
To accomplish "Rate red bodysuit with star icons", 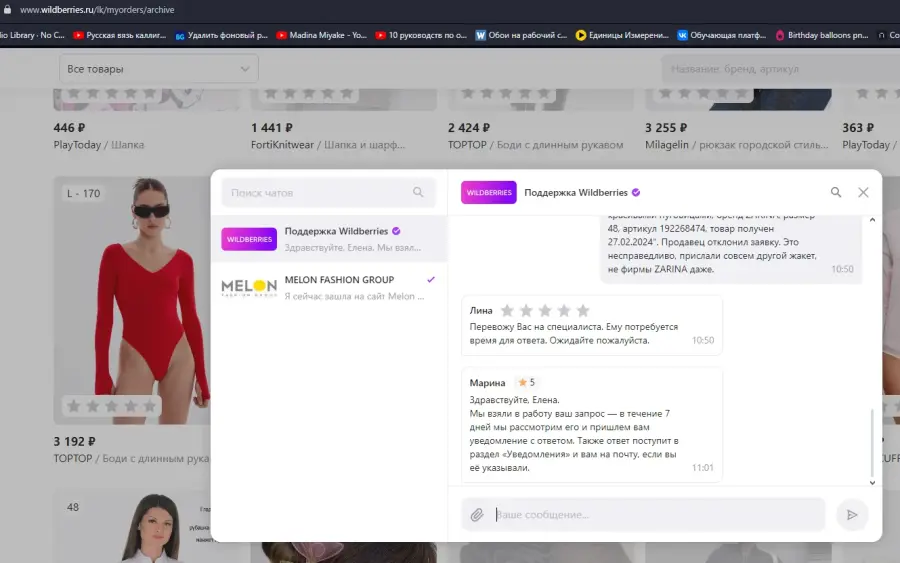I will 111,406.
